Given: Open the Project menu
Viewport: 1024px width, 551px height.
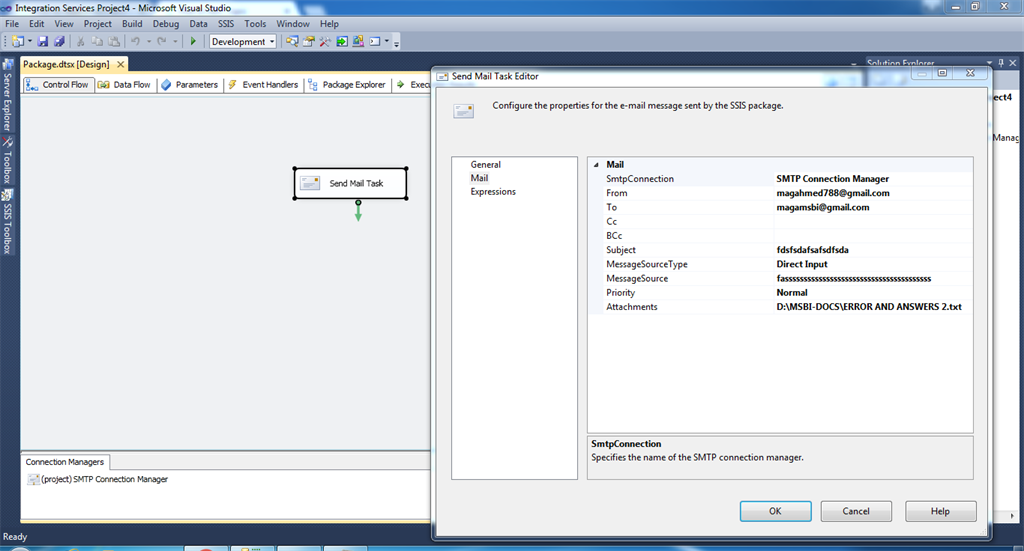Looking at the screenshot, I should (97, 24).
